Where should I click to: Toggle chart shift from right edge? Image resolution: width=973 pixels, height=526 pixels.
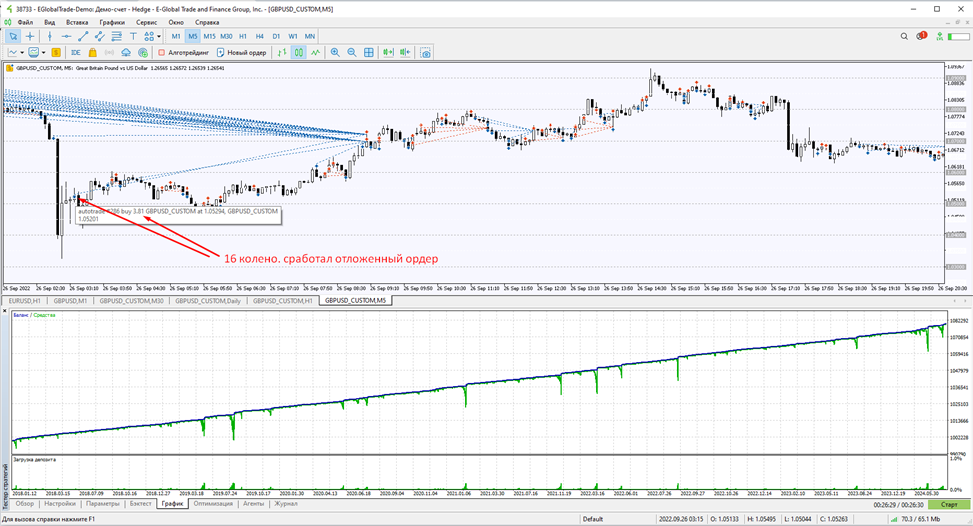405,53
